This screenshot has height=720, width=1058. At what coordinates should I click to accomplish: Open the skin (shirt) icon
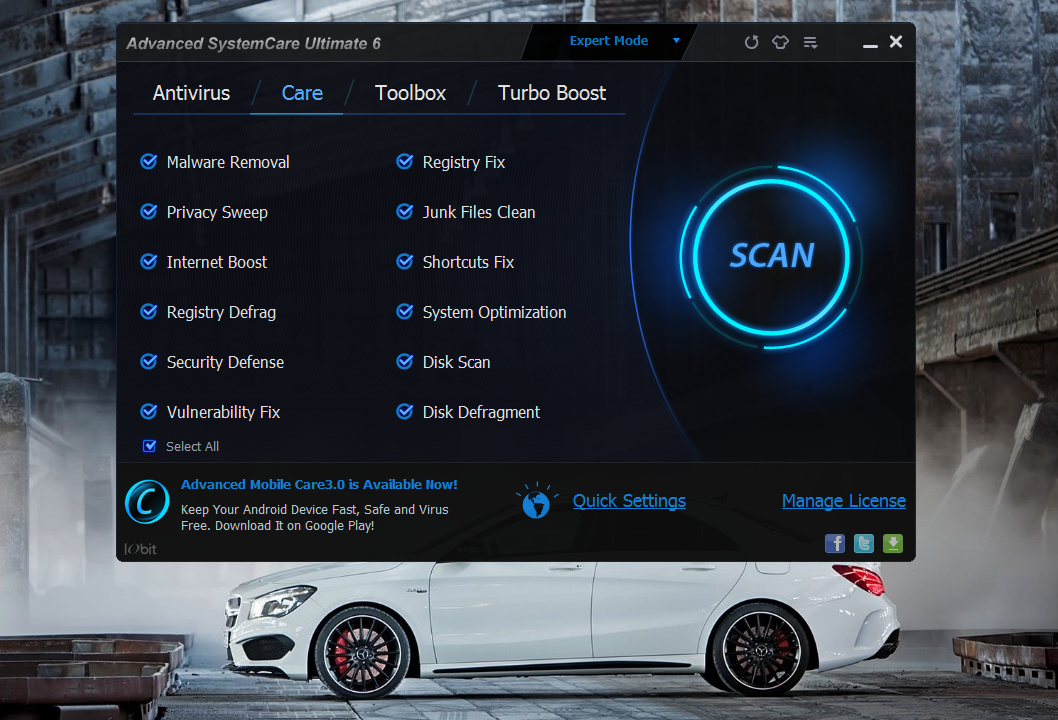pos(781,43)
